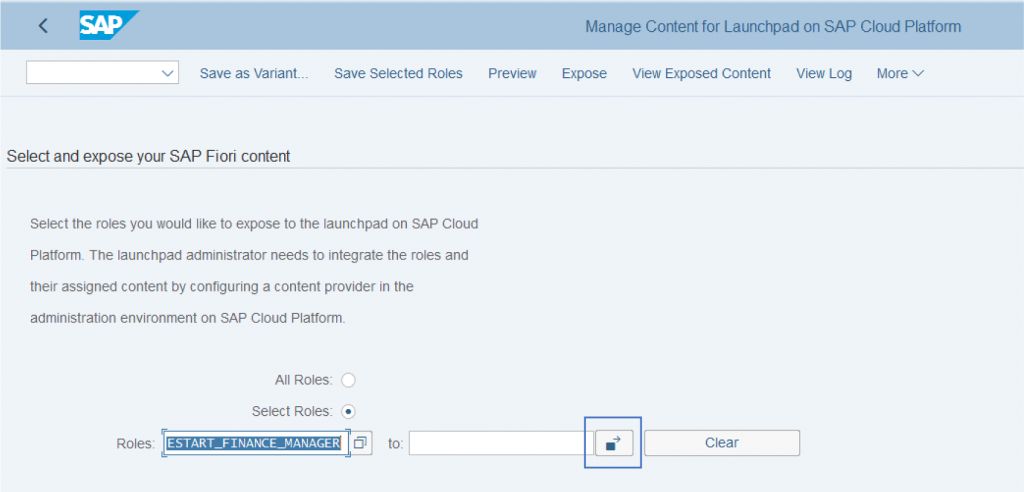Click Save Selected Roles

(x=398, y=73)
